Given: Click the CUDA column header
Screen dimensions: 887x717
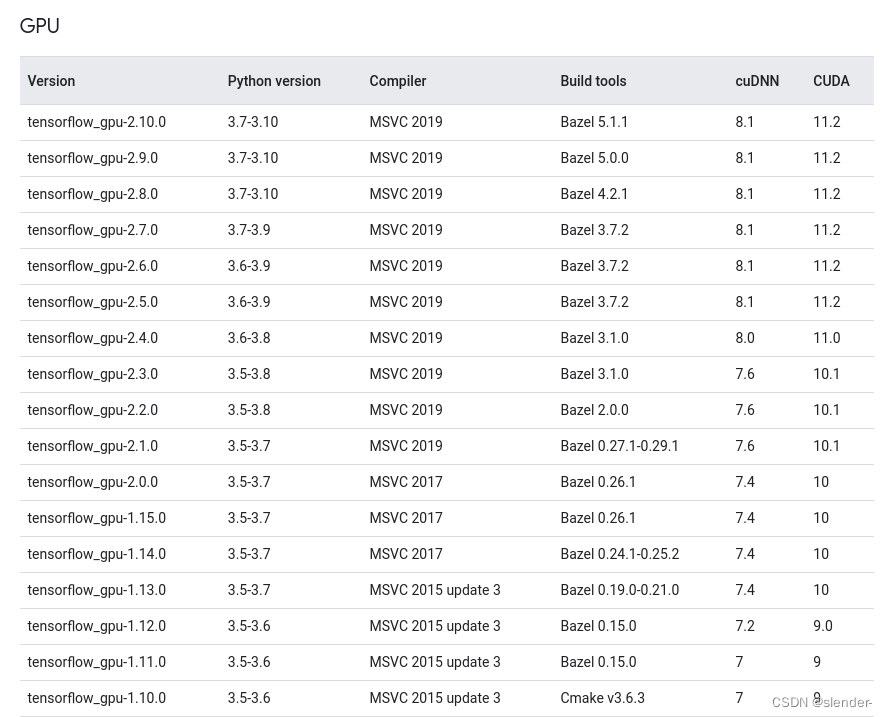Looking at the screenshot, I should coord(831,81).
